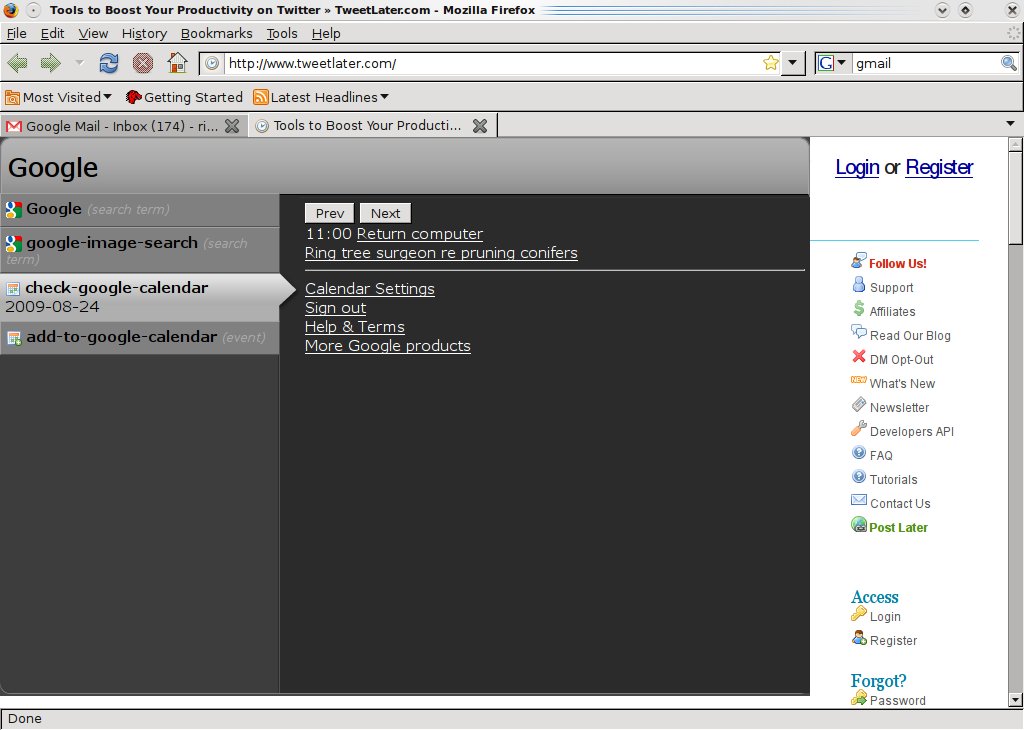Click the Developers API wrench icon
This screenshot has height=730, width=1024.
point(859,429)
